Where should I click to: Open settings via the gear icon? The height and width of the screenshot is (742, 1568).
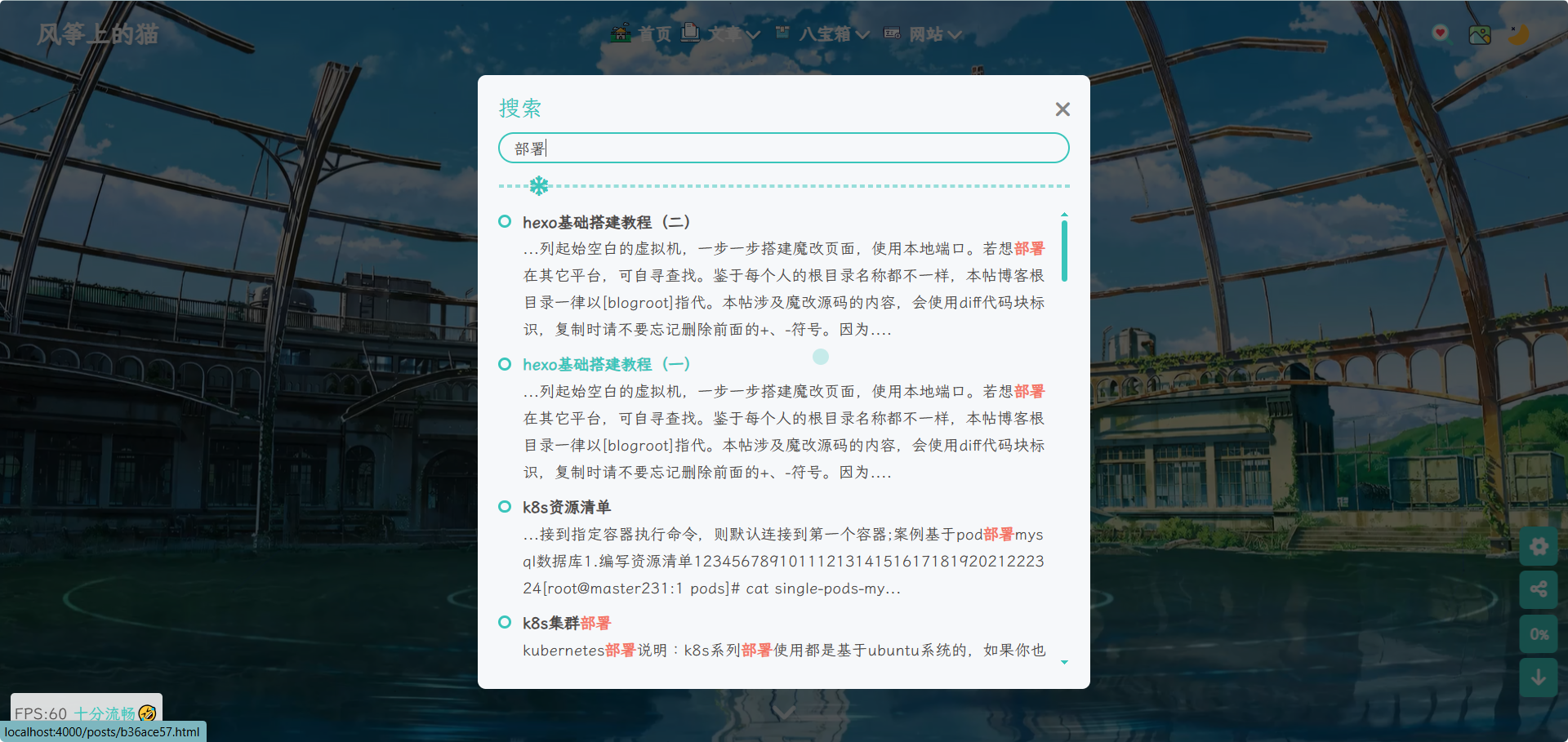pyautogui.click(x=1539, y=546)
